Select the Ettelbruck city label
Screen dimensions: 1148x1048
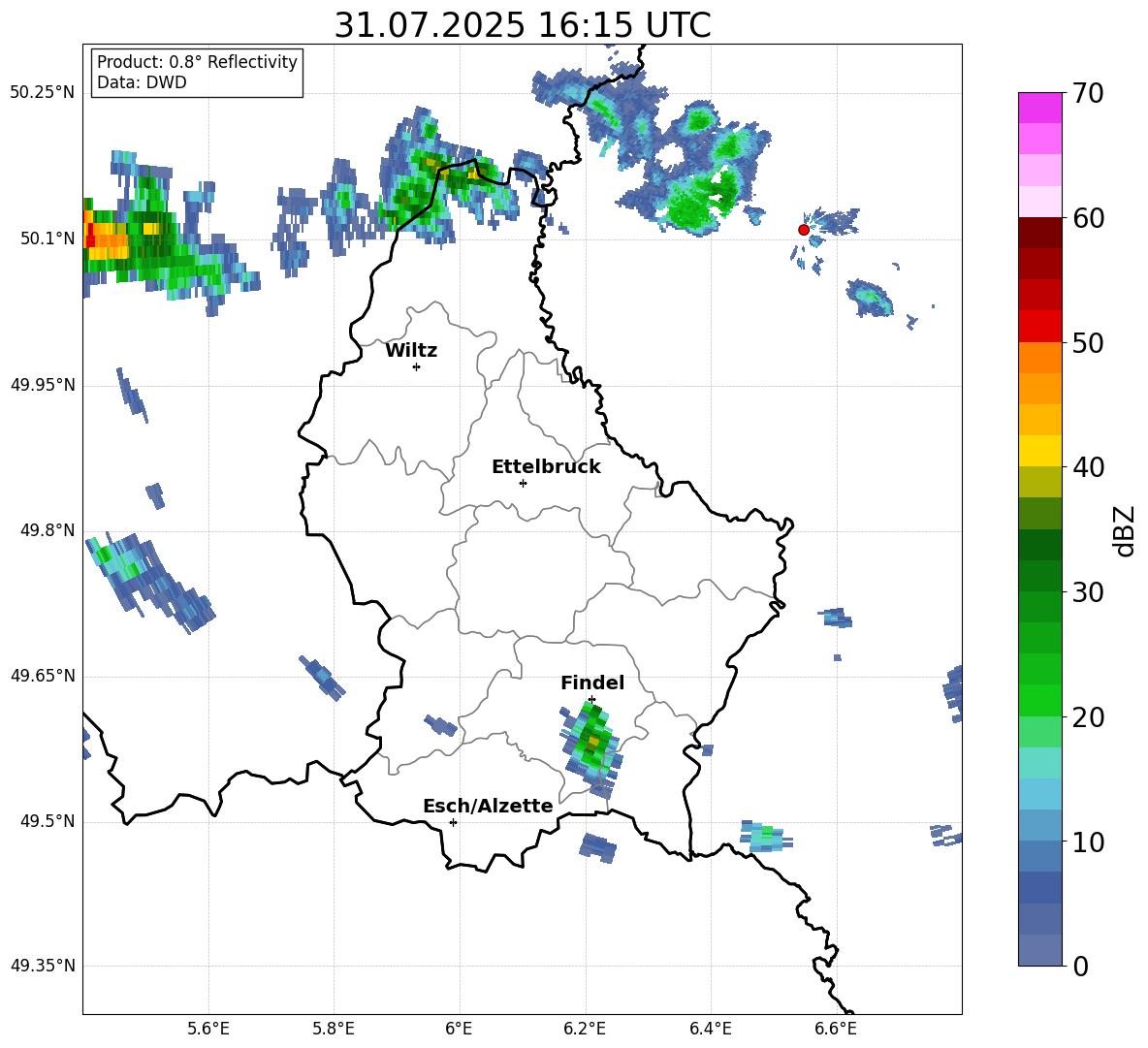546,467
